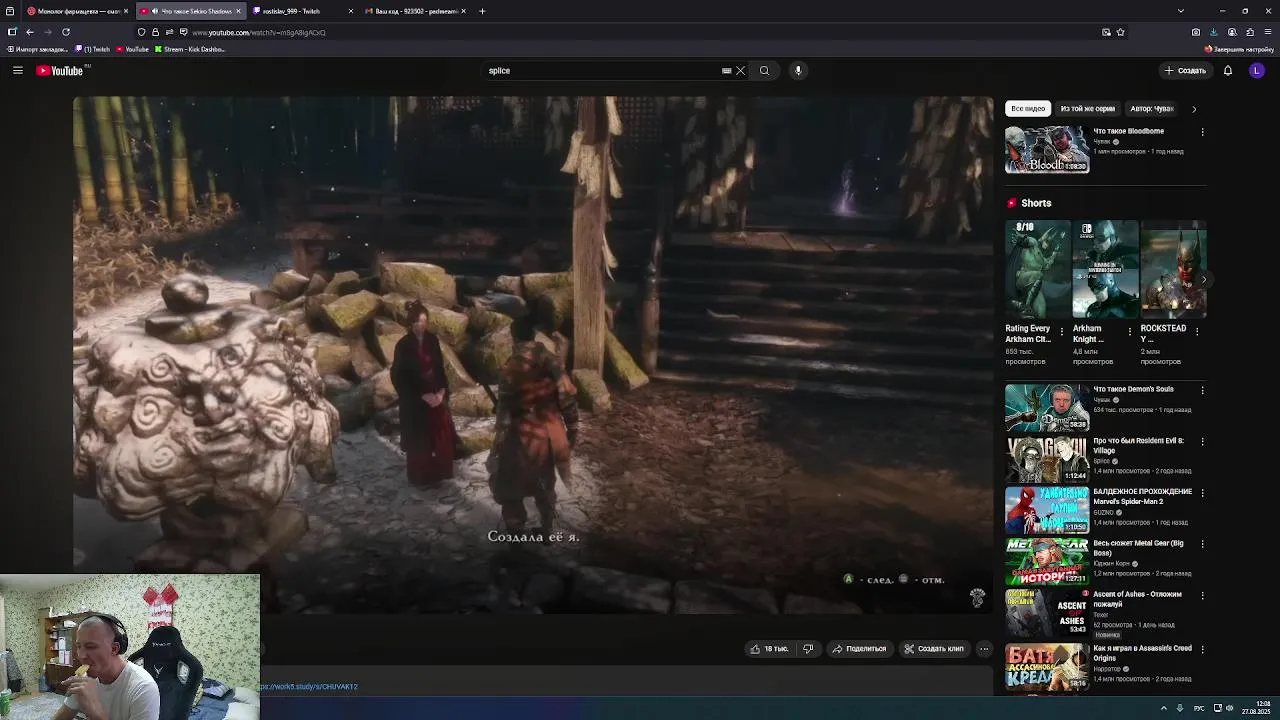Like the video with thumbs up

(770, 648)
